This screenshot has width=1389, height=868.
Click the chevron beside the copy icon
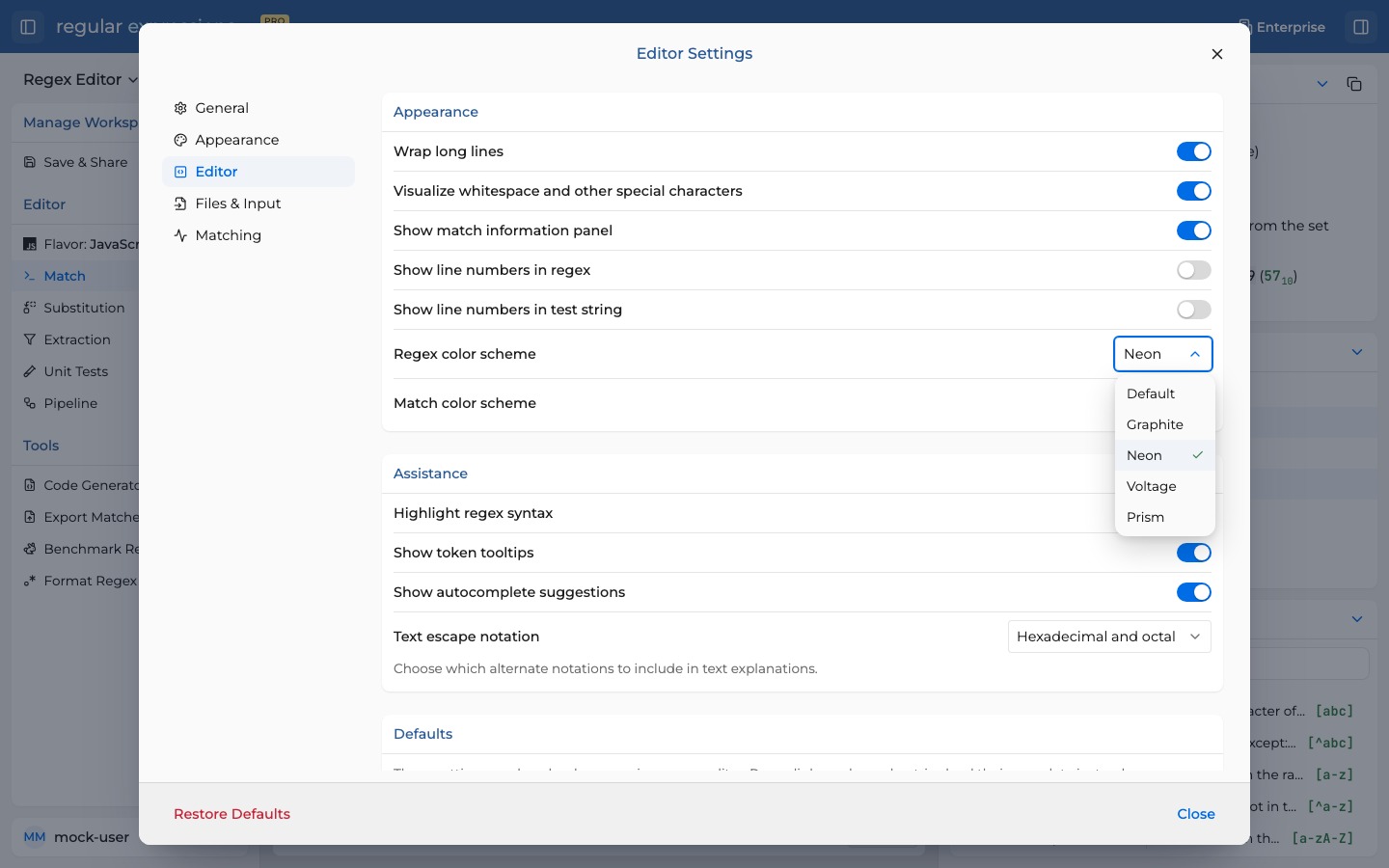coord(1322,84)
